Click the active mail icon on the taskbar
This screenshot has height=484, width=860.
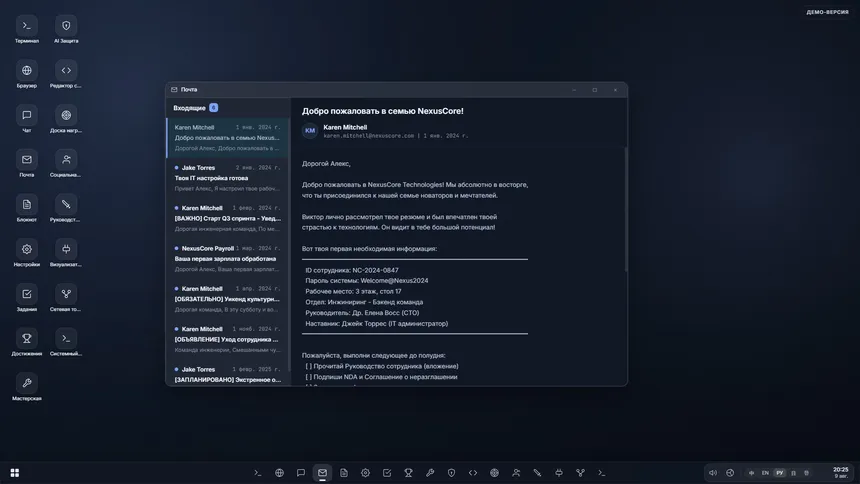click(322, 472)
